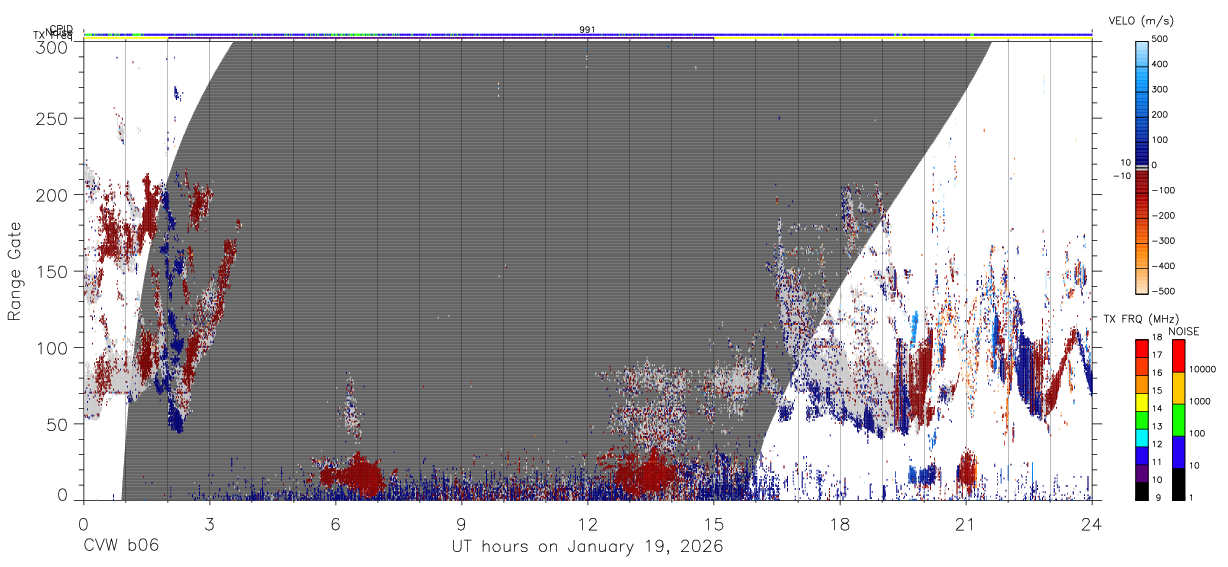Image resolution: width=1228 pixels, height=567 pixels.
Task: Click the '250' tick on Range Gate axis
Action: click(x=52, y=118)
